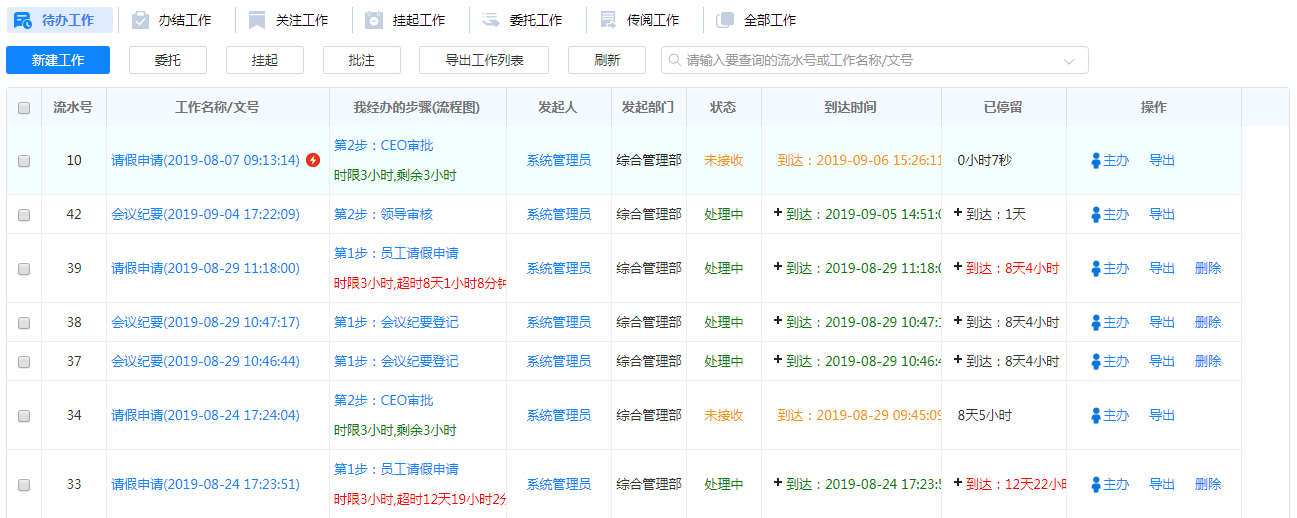The image size is (1297, 518).
Task: Click the person icon beside 主办 in row 42
Action: coord(1095,214)
